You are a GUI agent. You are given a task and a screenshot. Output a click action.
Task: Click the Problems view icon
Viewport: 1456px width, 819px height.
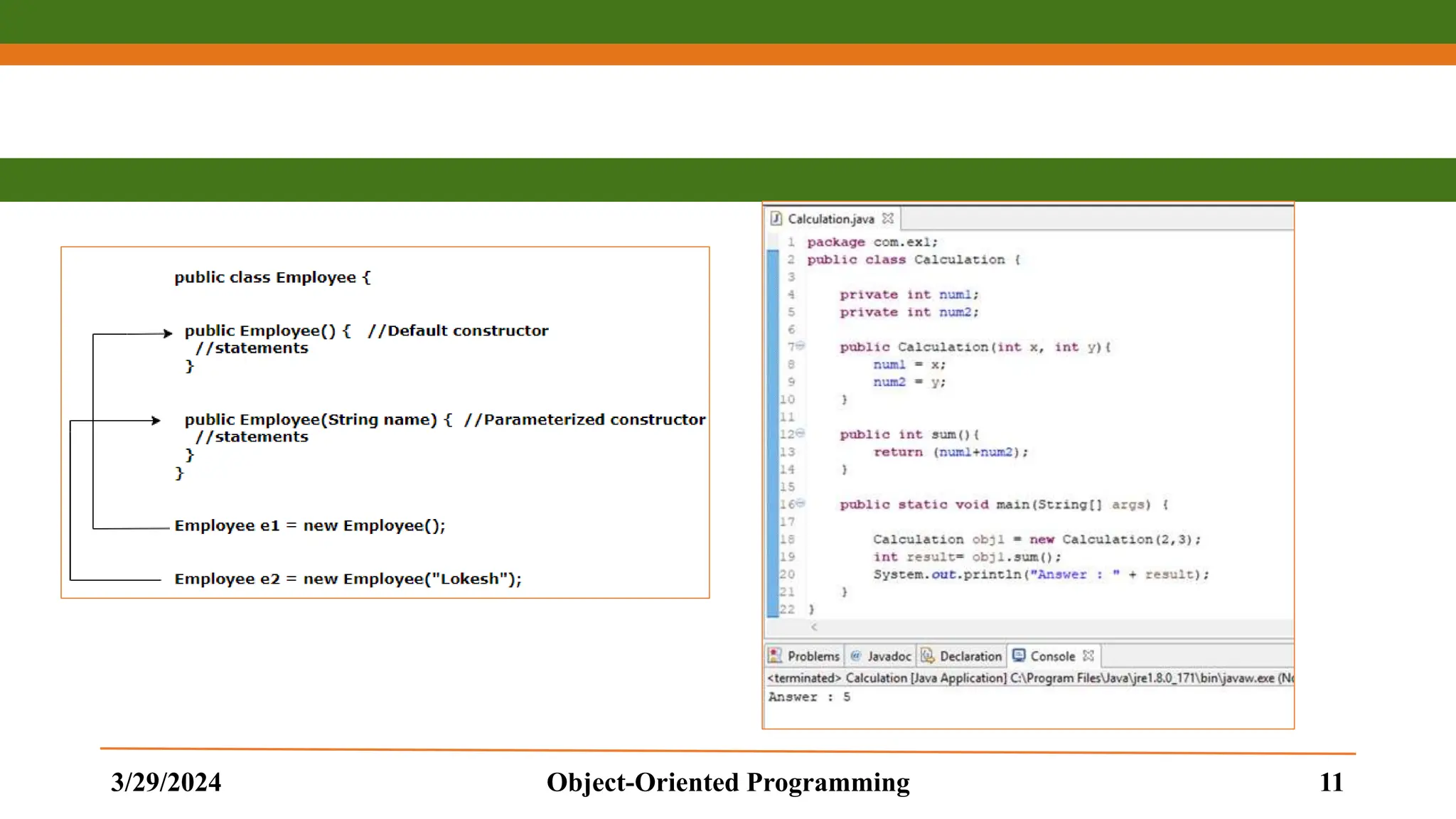pos(775,655)
